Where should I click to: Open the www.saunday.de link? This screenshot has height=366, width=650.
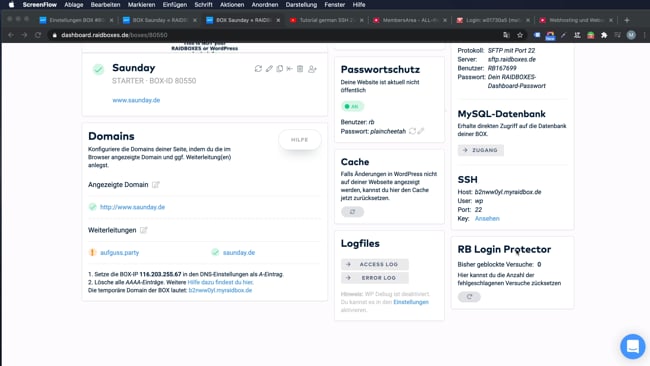click(x=136, y=100)
